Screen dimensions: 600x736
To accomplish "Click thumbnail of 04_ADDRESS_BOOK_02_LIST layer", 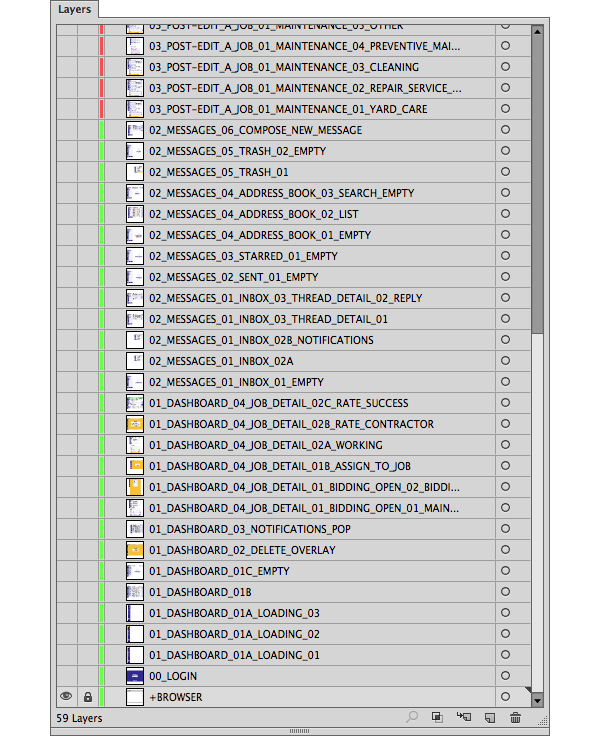I will (135, 214).
